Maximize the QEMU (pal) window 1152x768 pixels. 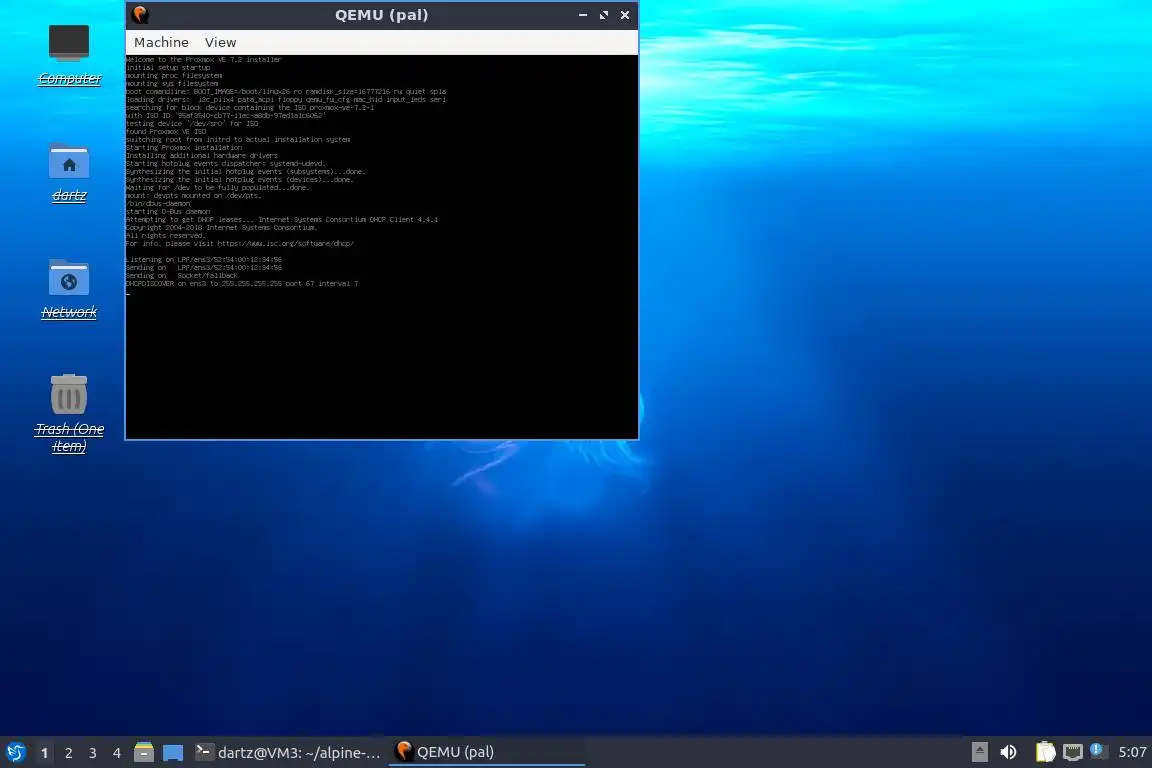[604, 15]
